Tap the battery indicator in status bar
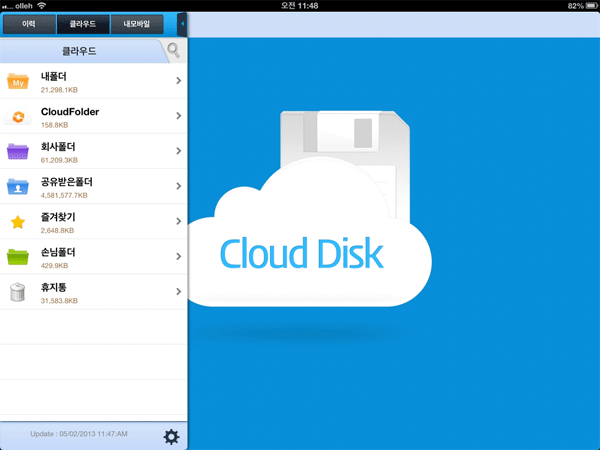This screenshot has height=450, width=600. click(580, 6)
